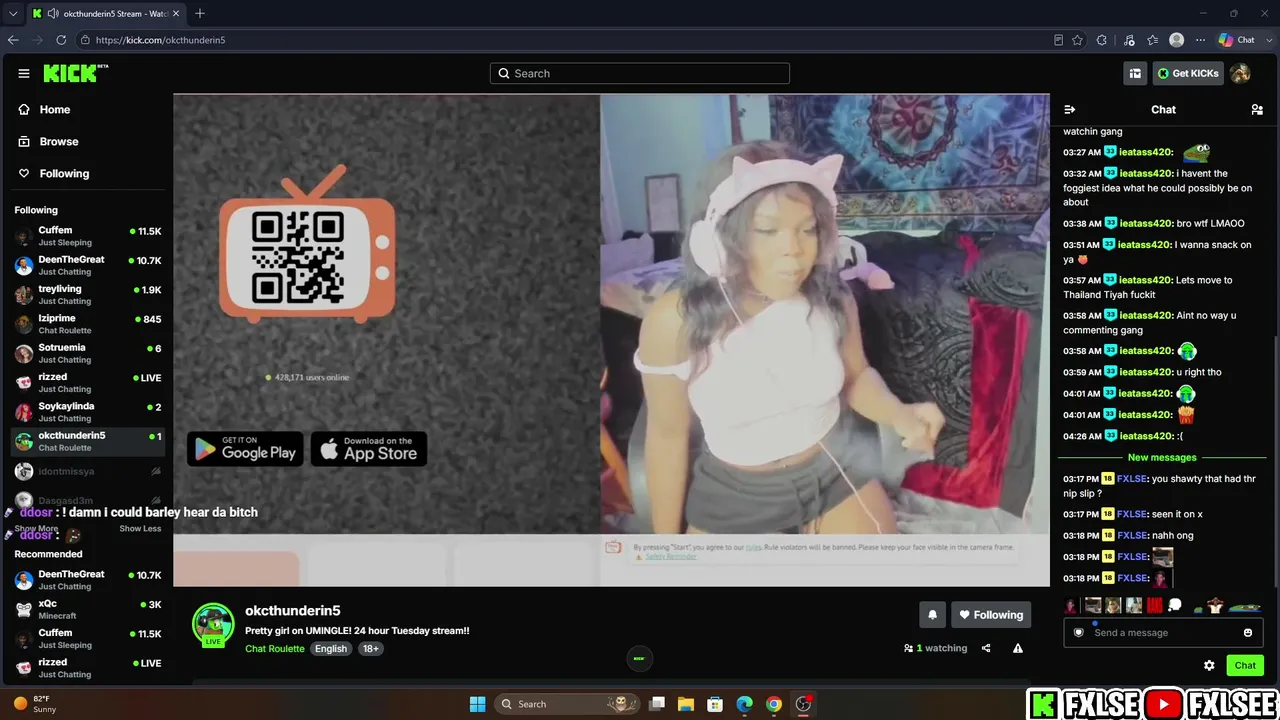Open treyliving channel in Following list
Viewport: 1280px width, 720px height.
tap(88, 294)
